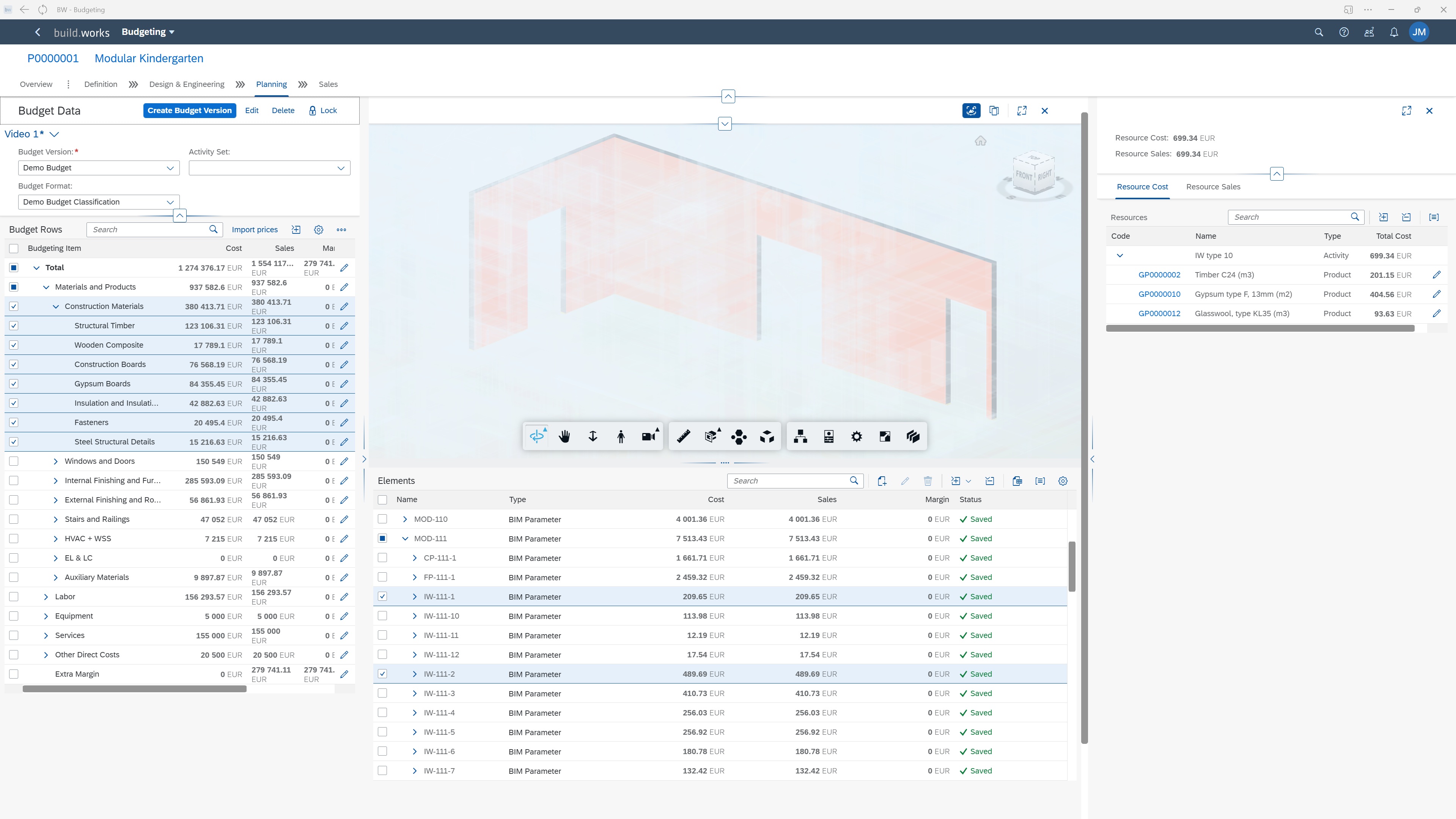This screenshot has height=819, width=1456.
Task: Uncheck the Gypsum Boards budget row
Action: [14, 383]
